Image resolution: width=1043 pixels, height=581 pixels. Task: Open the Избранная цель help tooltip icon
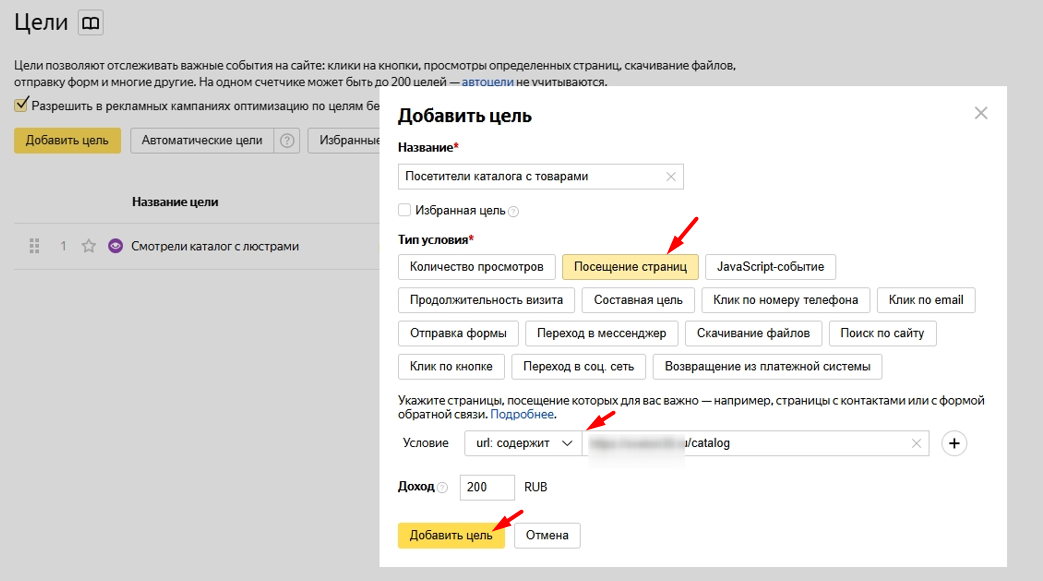point(513,212)
